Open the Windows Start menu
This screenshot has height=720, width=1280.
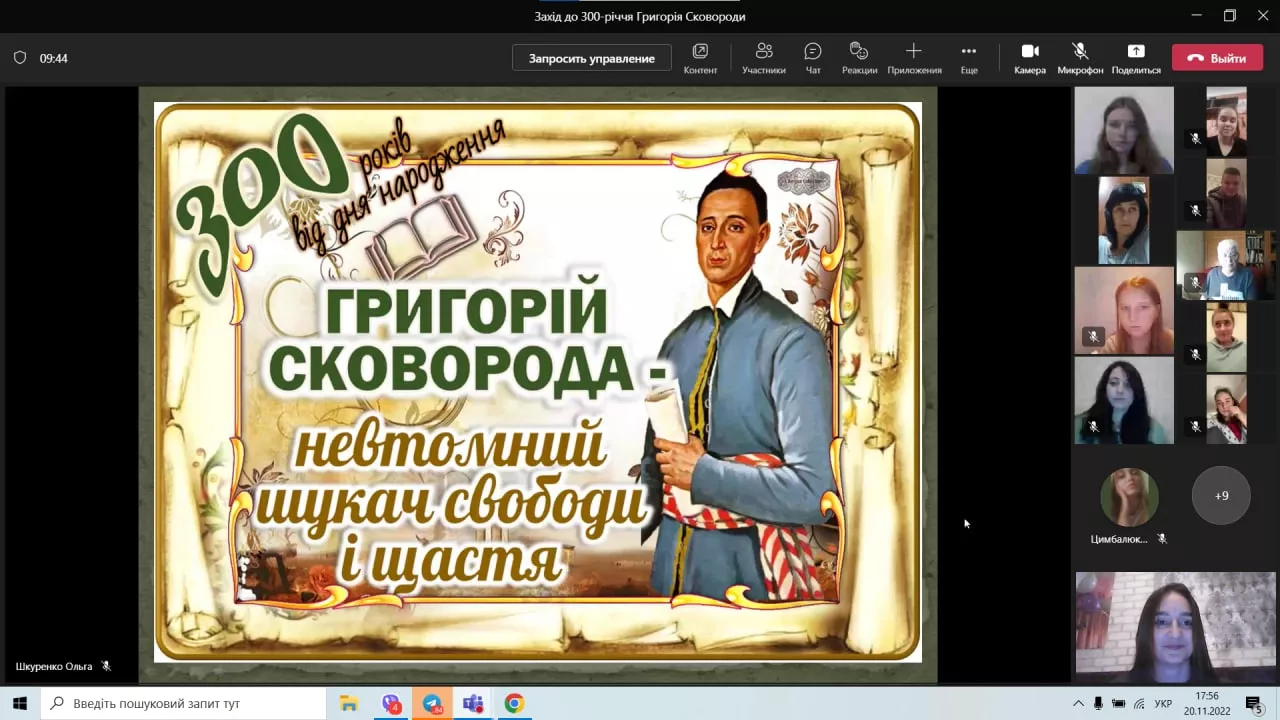tap(19, 703)
